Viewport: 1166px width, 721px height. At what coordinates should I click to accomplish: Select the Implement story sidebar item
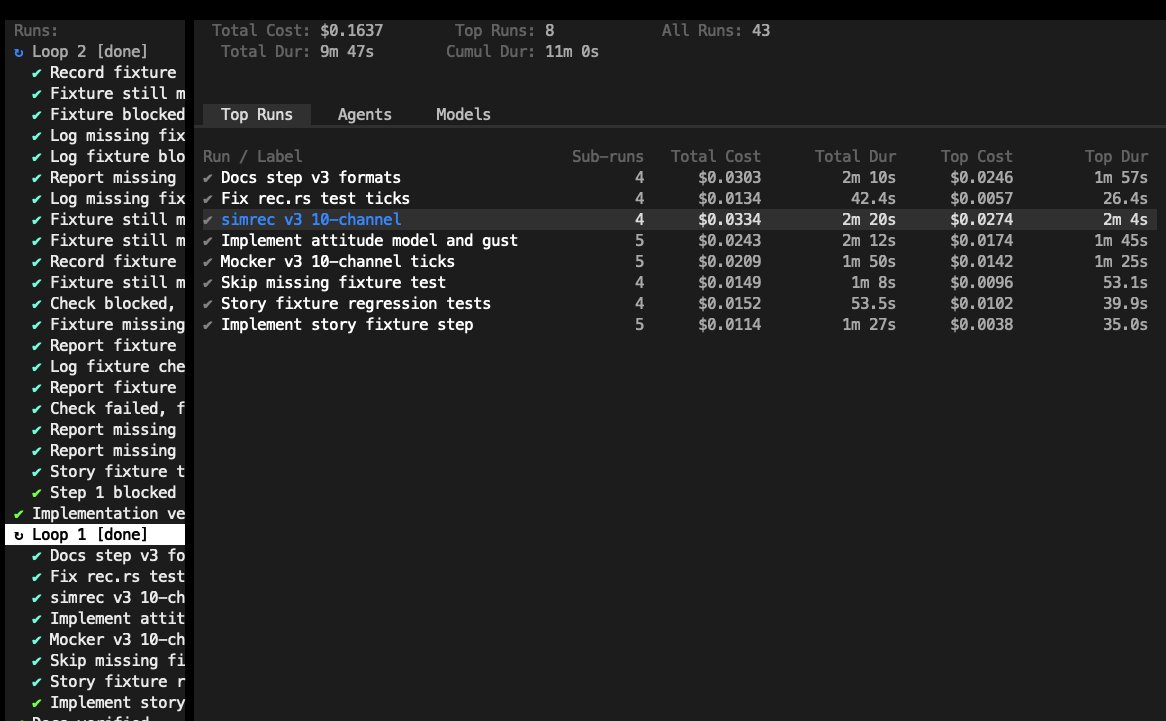point(117,702)
